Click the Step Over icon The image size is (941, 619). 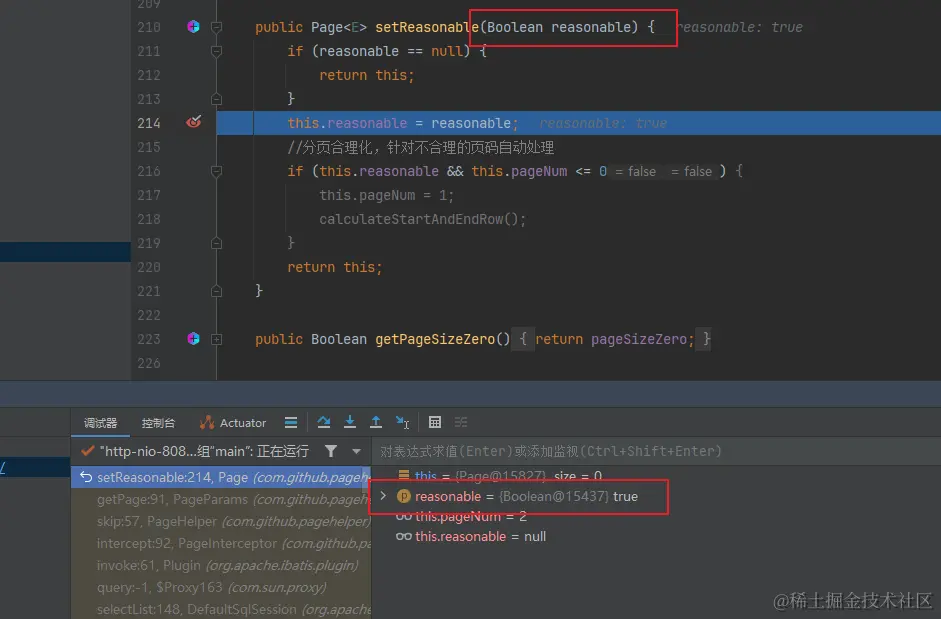coord(323,422)
